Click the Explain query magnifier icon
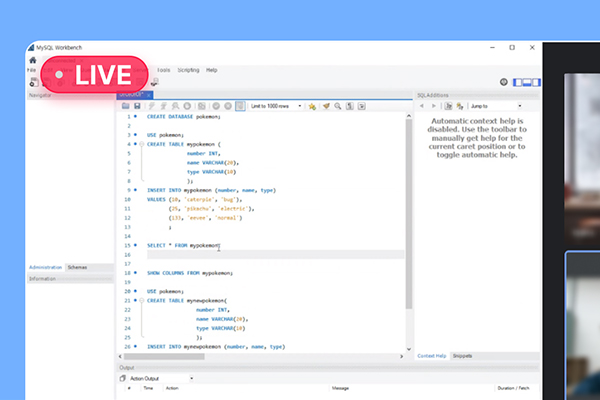600x400 pixels. [x=175, y=106]
